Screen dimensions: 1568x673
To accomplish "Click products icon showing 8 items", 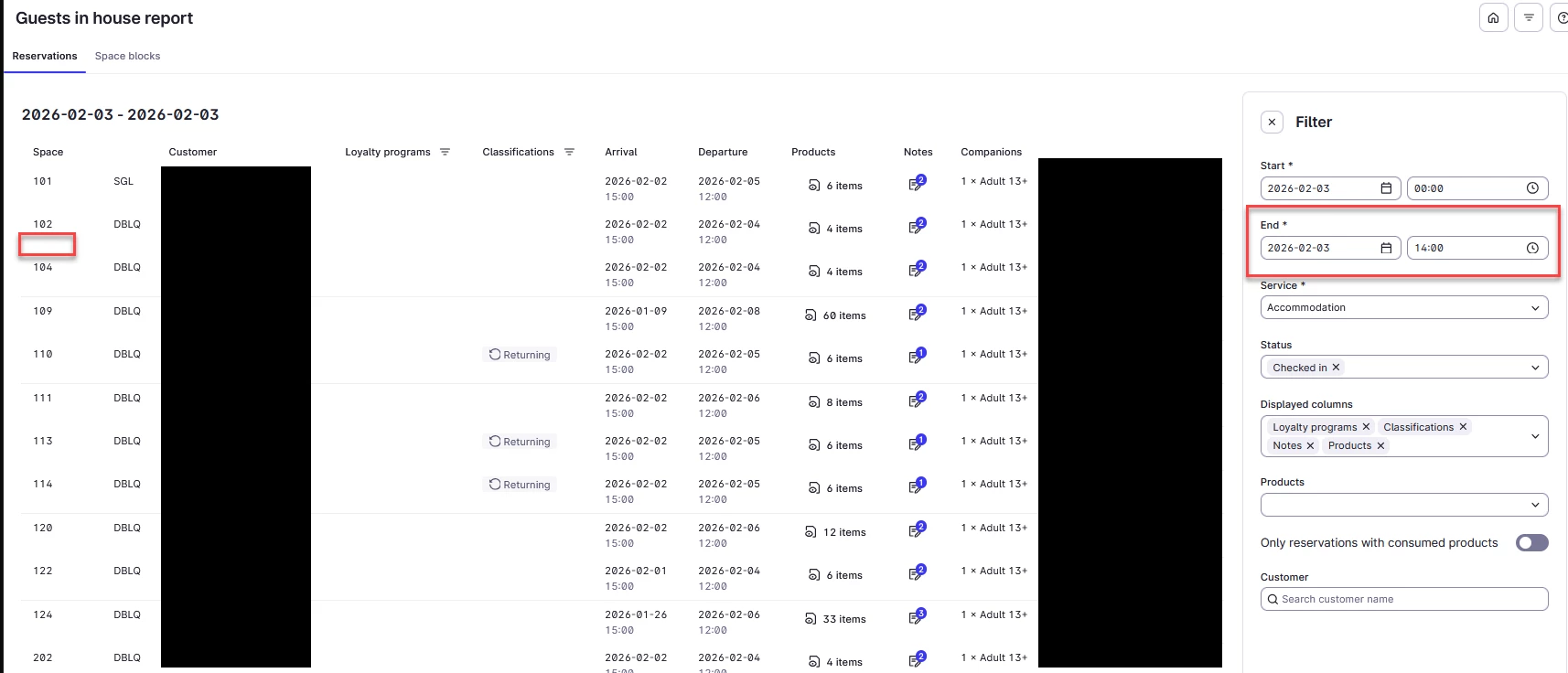I will coord(813,402).
